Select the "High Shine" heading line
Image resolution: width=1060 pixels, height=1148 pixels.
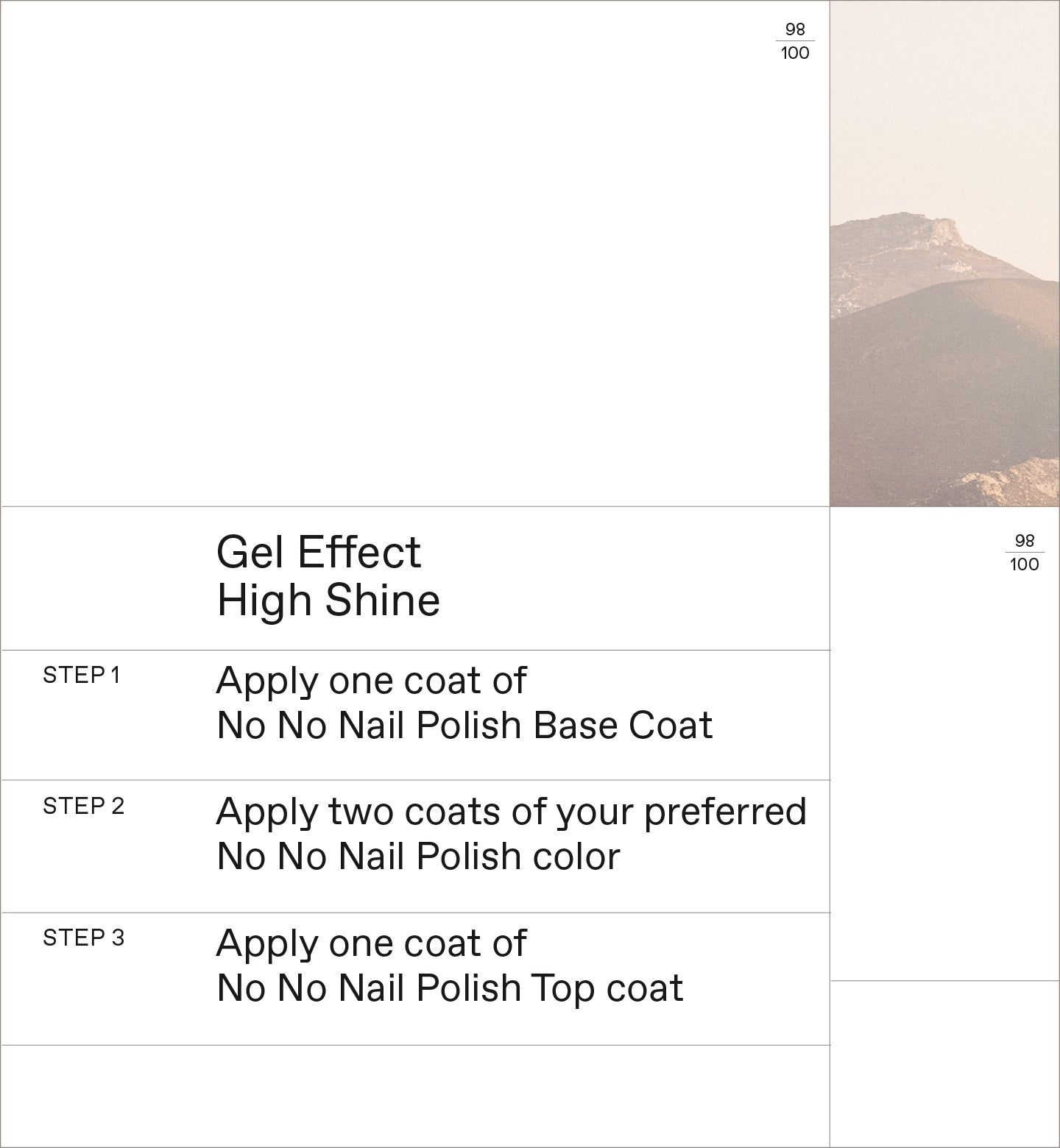coord(328,600)
